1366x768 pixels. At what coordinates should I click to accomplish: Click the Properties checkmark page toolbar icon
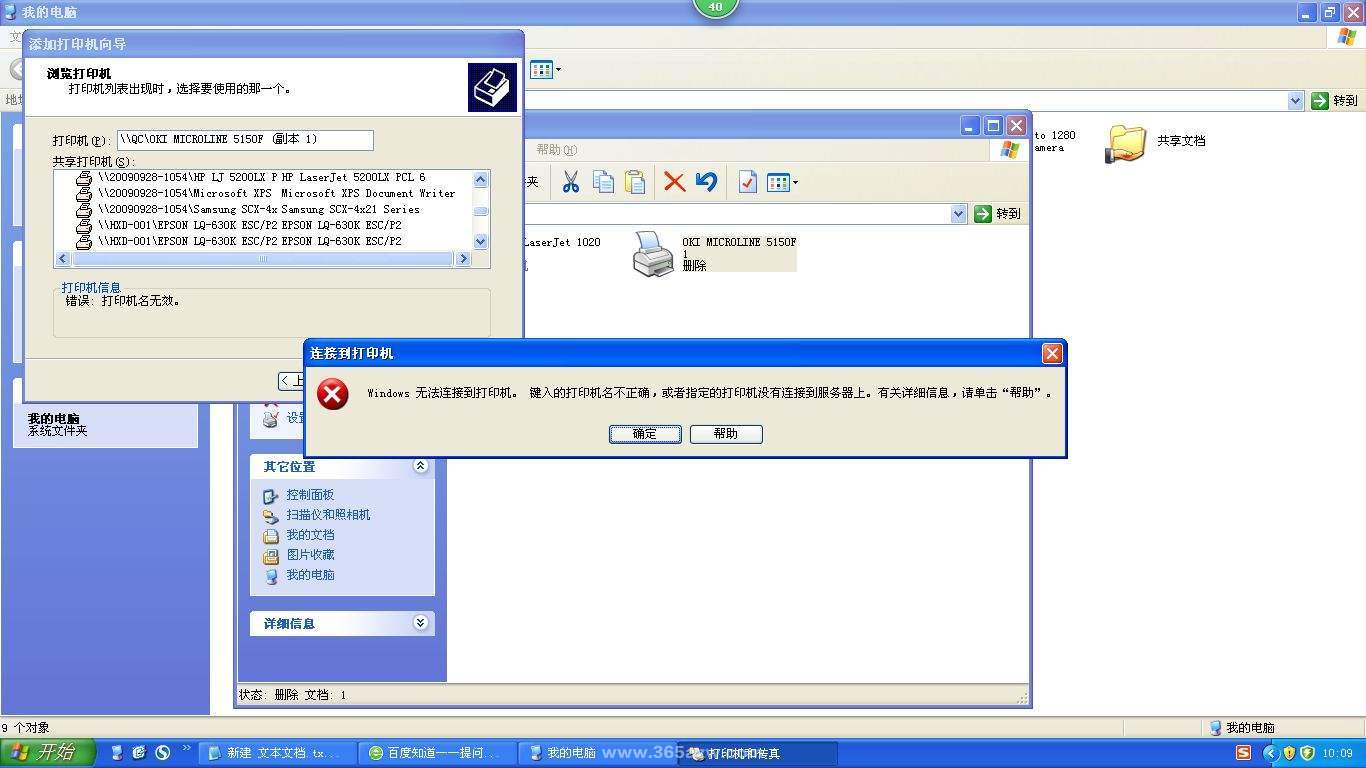point(748,182)
